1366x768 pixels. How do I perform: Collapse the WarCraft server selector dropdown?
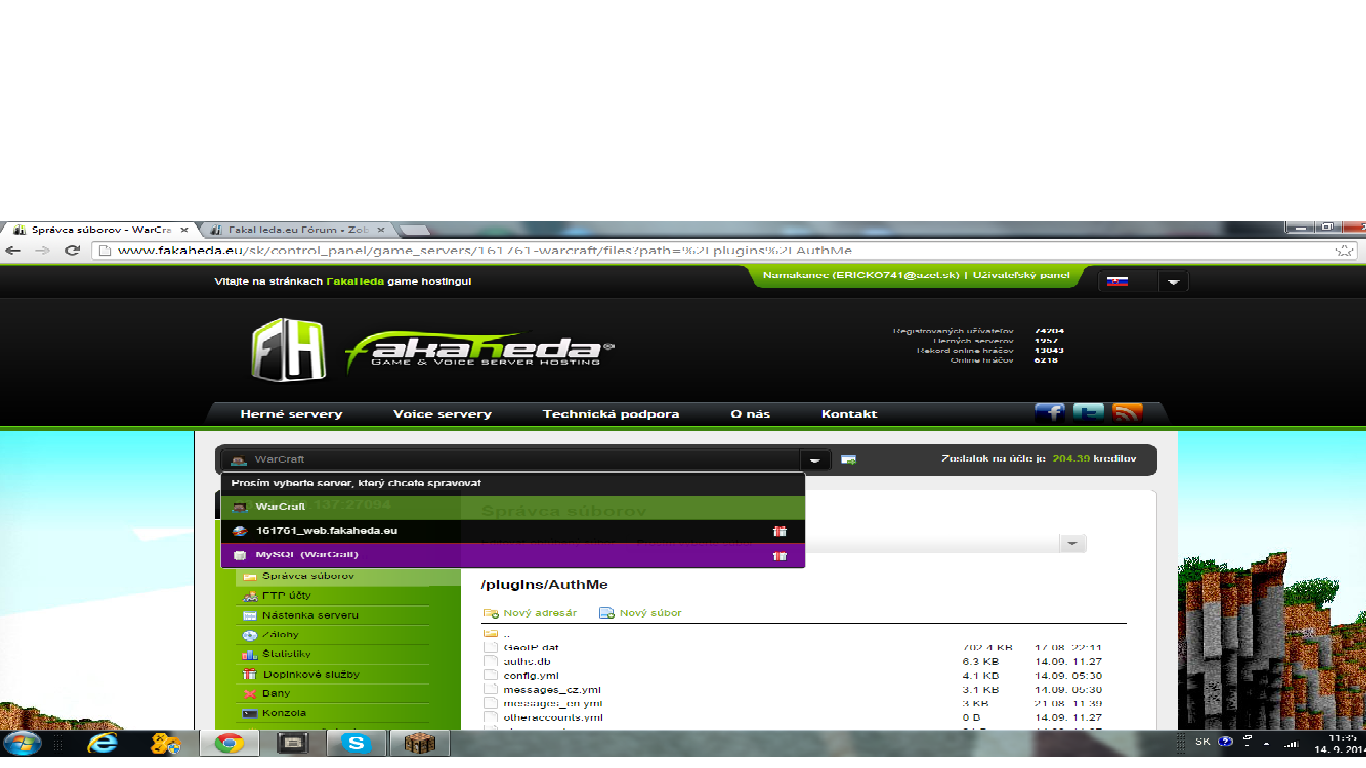(x=816, y=460)
